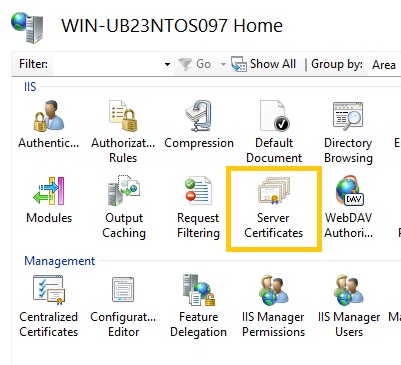Open IIS Manager Users
401x365 pixels.
(349, 306)
